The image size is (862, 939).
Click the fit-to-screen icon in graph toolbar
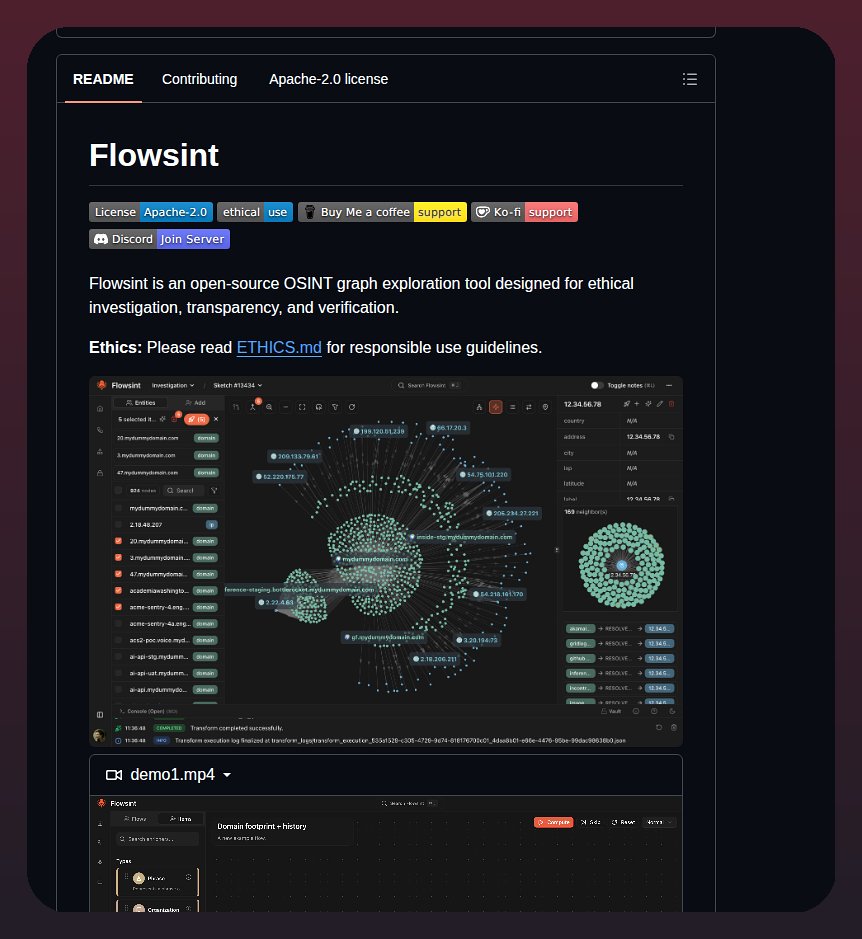coord(302,407)
